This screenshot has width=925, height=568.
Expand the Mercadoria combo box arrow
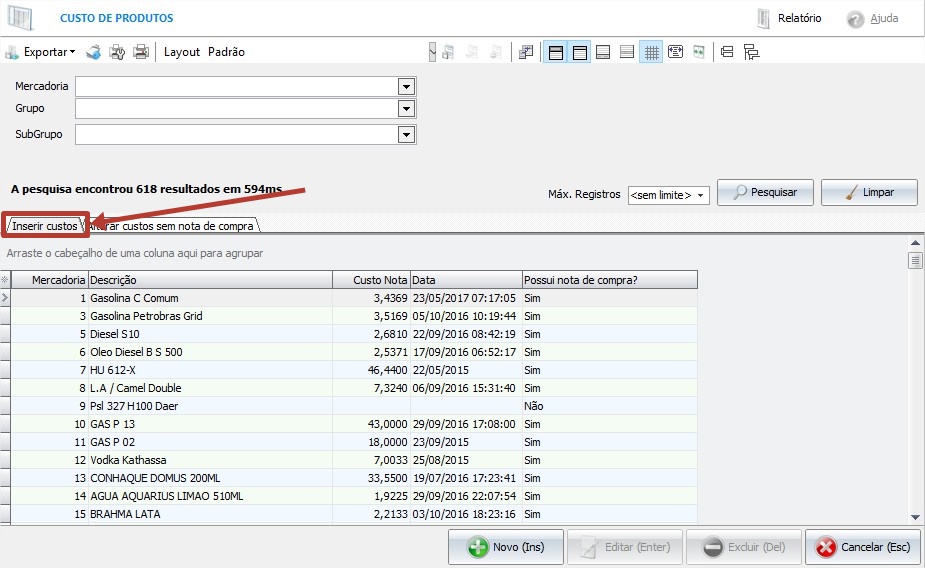[x=406, y=87]
